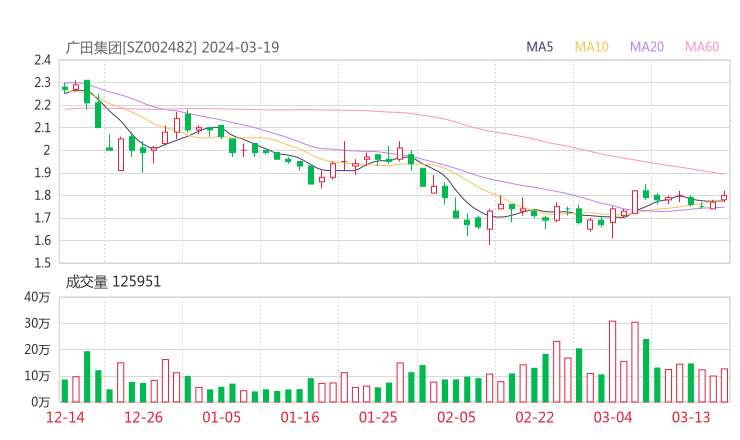Click the chart title 广田集团[SZ002482] 2024-03-19

tap(172, 47)
